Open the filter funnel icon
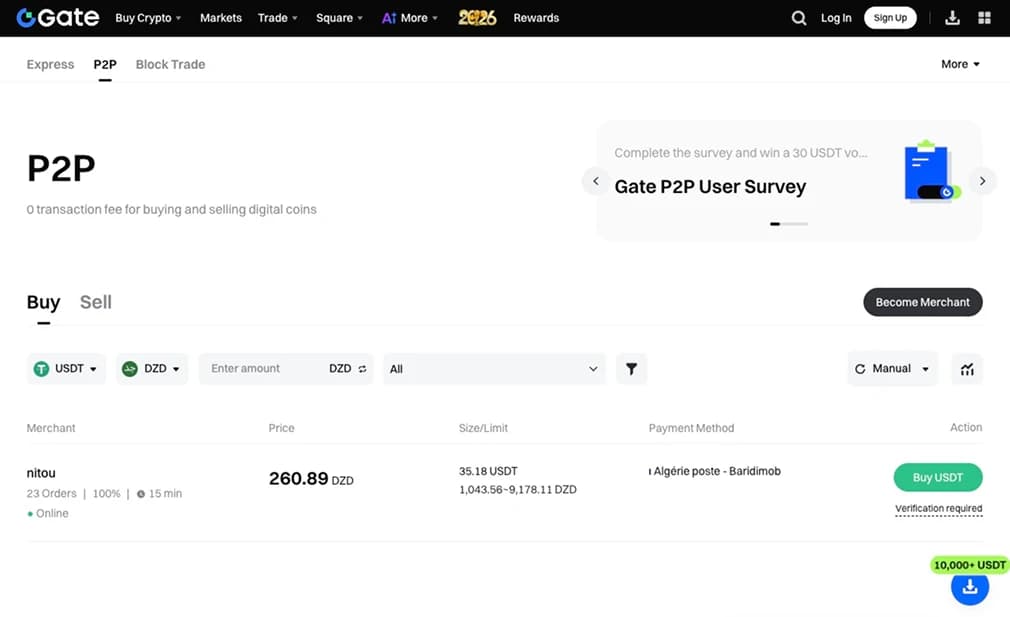 point(631,368)
